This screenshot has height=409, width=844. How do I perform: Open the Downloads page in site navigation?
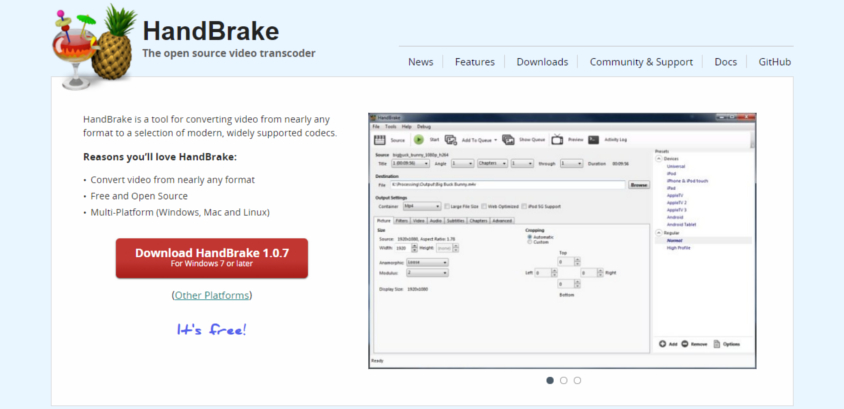(x=542, y=62)
